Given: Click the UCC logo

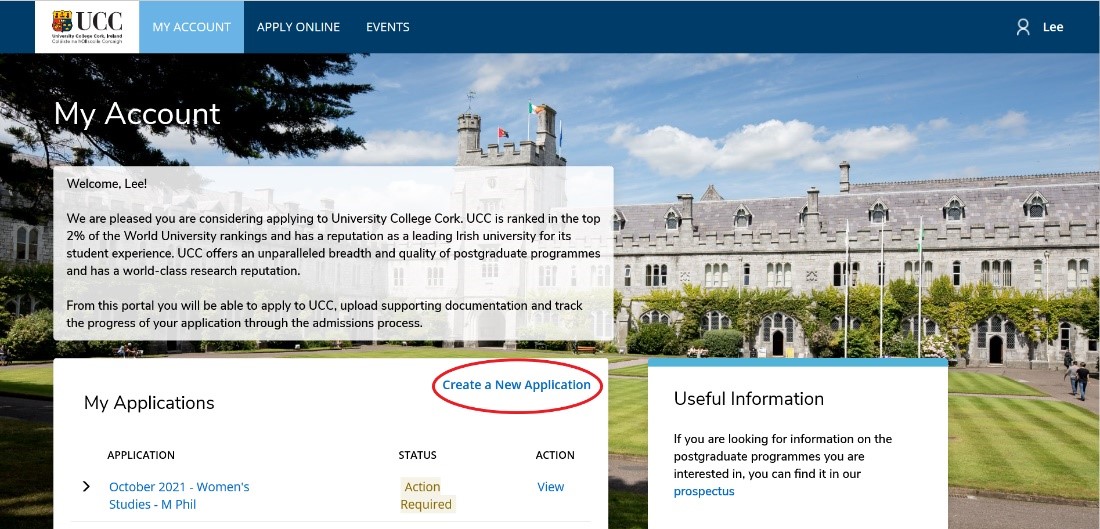Looking at the screenshot, I should pyautogui.click(x=87, y=26).
